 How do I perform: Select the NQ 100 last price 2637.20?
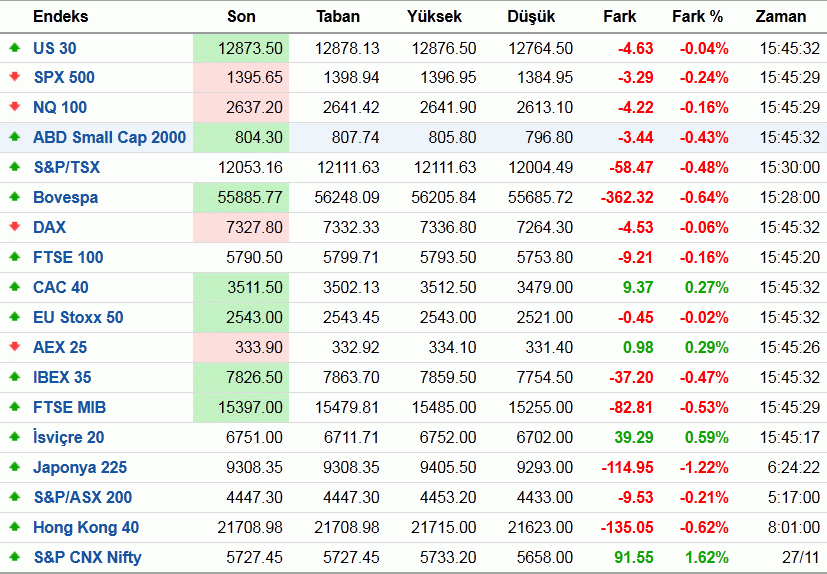coord(255,108)
